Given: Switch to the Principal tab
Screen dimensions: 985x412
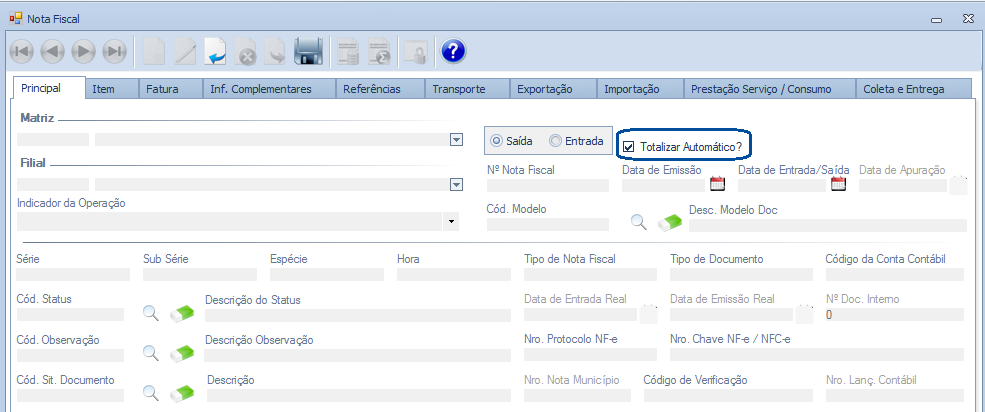Looking at the screenshot, I should coord(49,88).
